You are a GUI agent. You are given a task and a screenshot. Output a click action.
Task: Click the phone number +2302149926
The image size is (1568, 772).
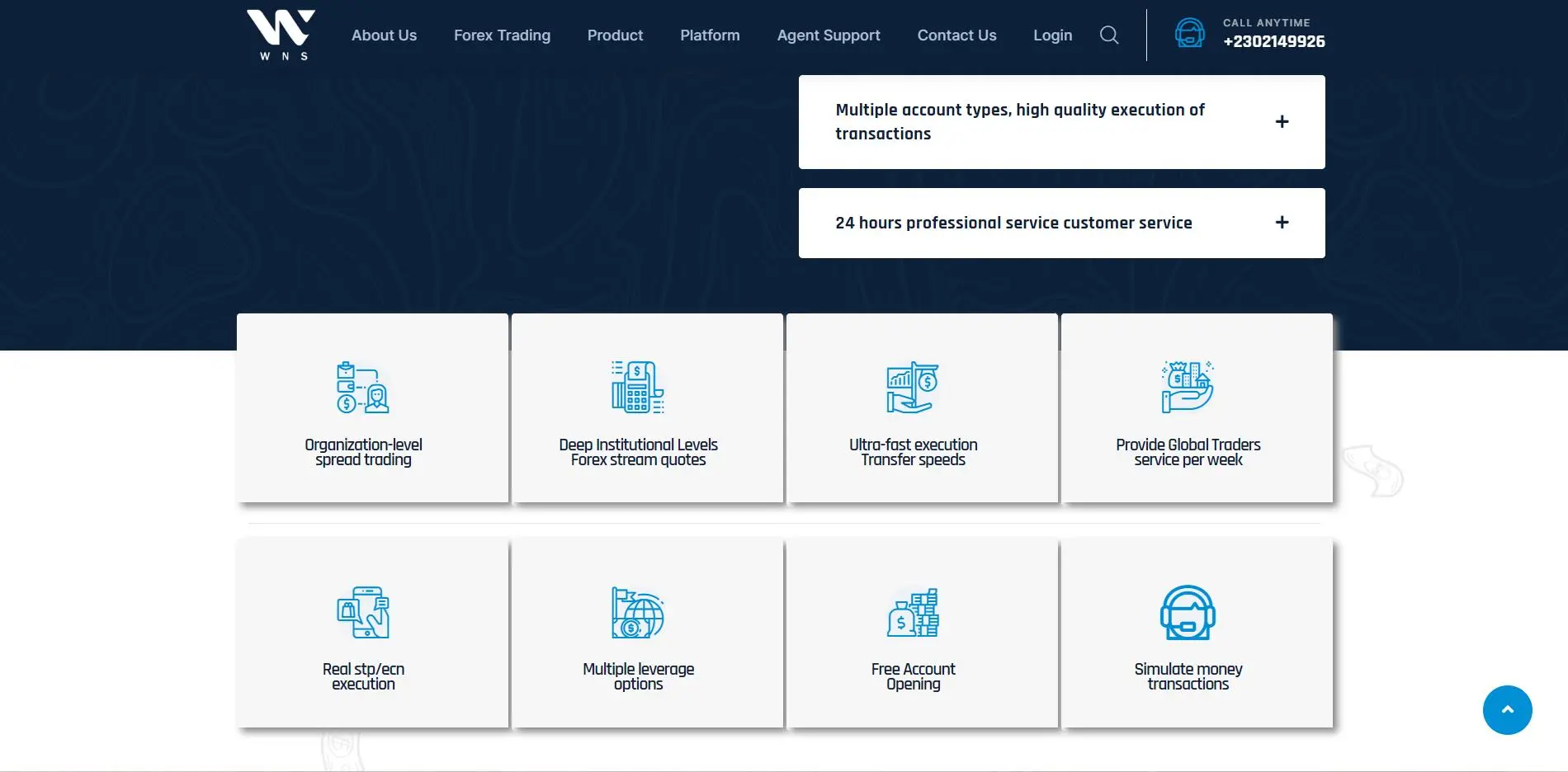1273,41
